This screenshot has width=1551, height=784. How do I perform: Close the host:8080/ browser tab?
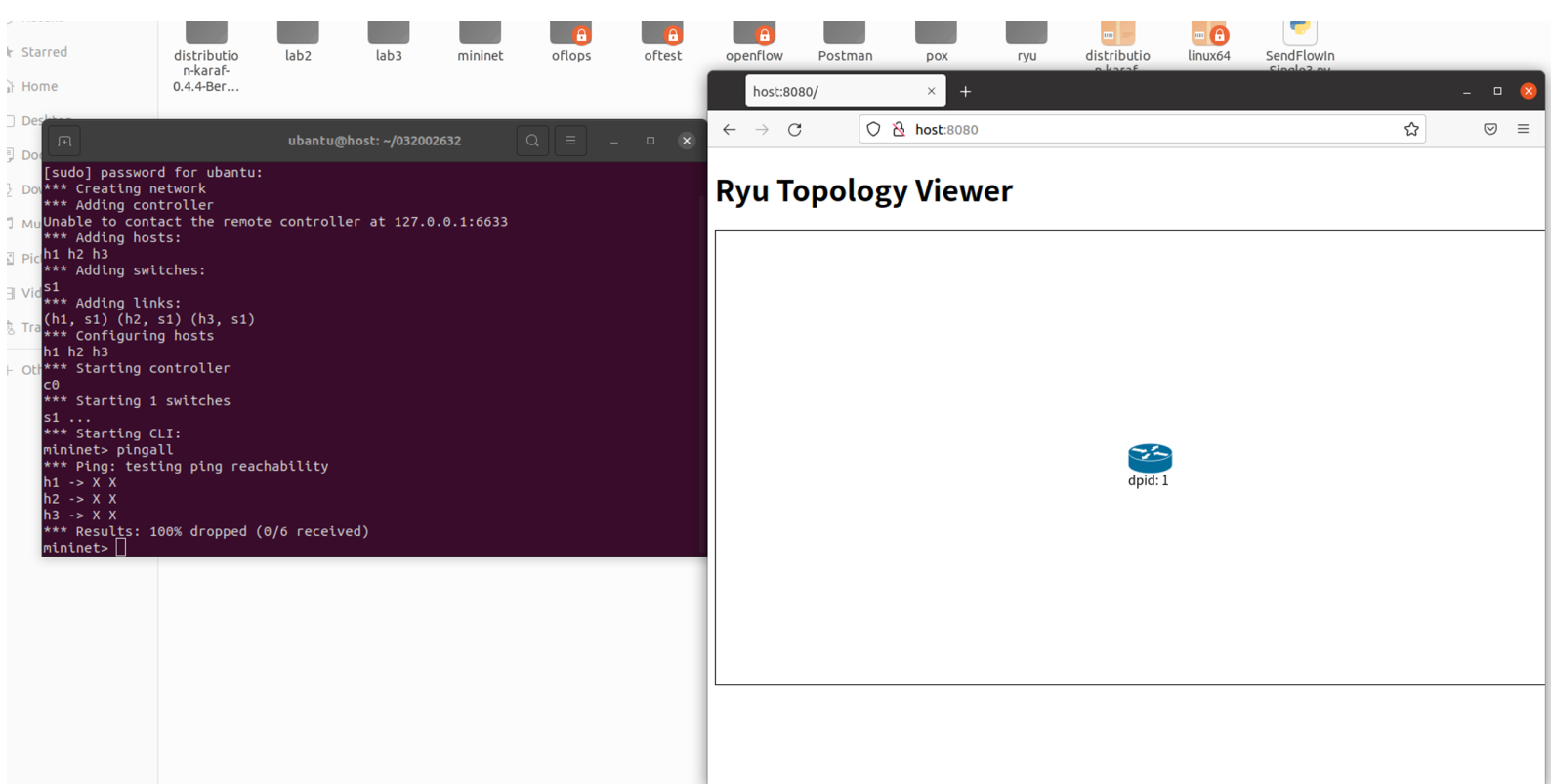click(x=931, y=91)
